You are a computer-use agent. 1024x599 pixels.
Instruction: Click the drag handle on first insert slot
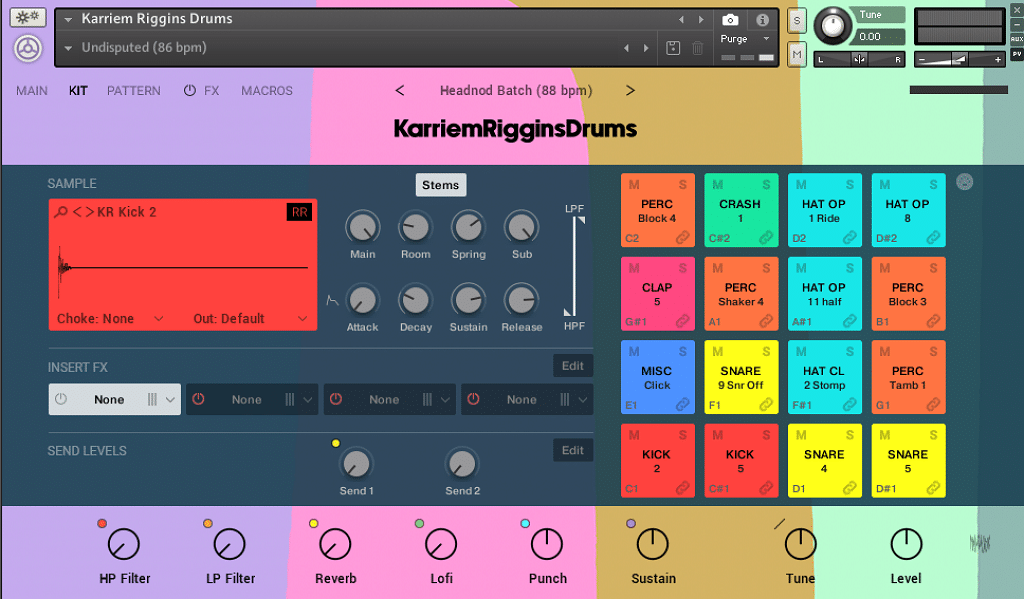pyautogui.click(x=152, y=399)
